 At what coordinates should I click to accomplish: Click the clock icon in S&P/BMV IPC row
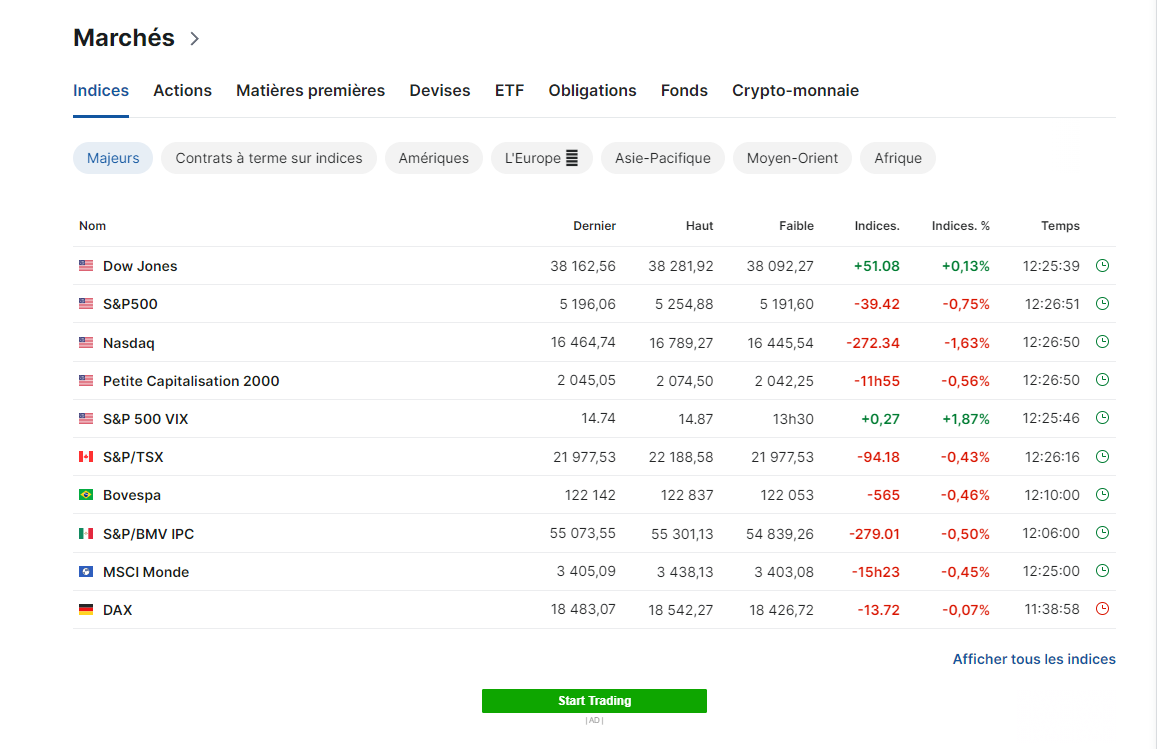1102,533
